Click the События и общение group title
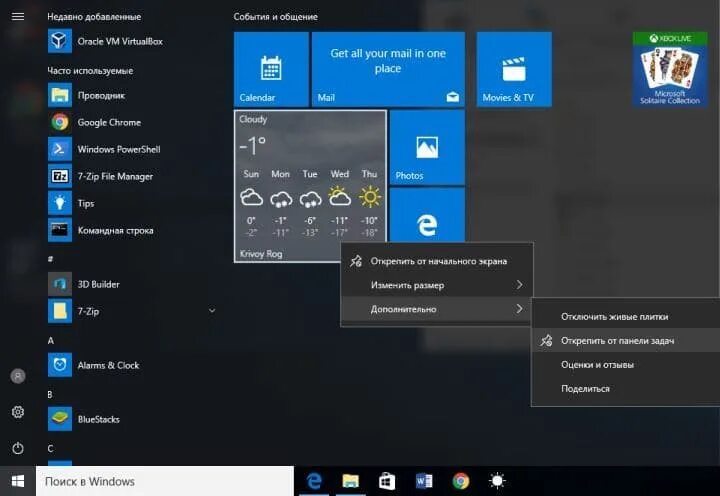This screenshot has width=720, height=496. click(276, 17)
